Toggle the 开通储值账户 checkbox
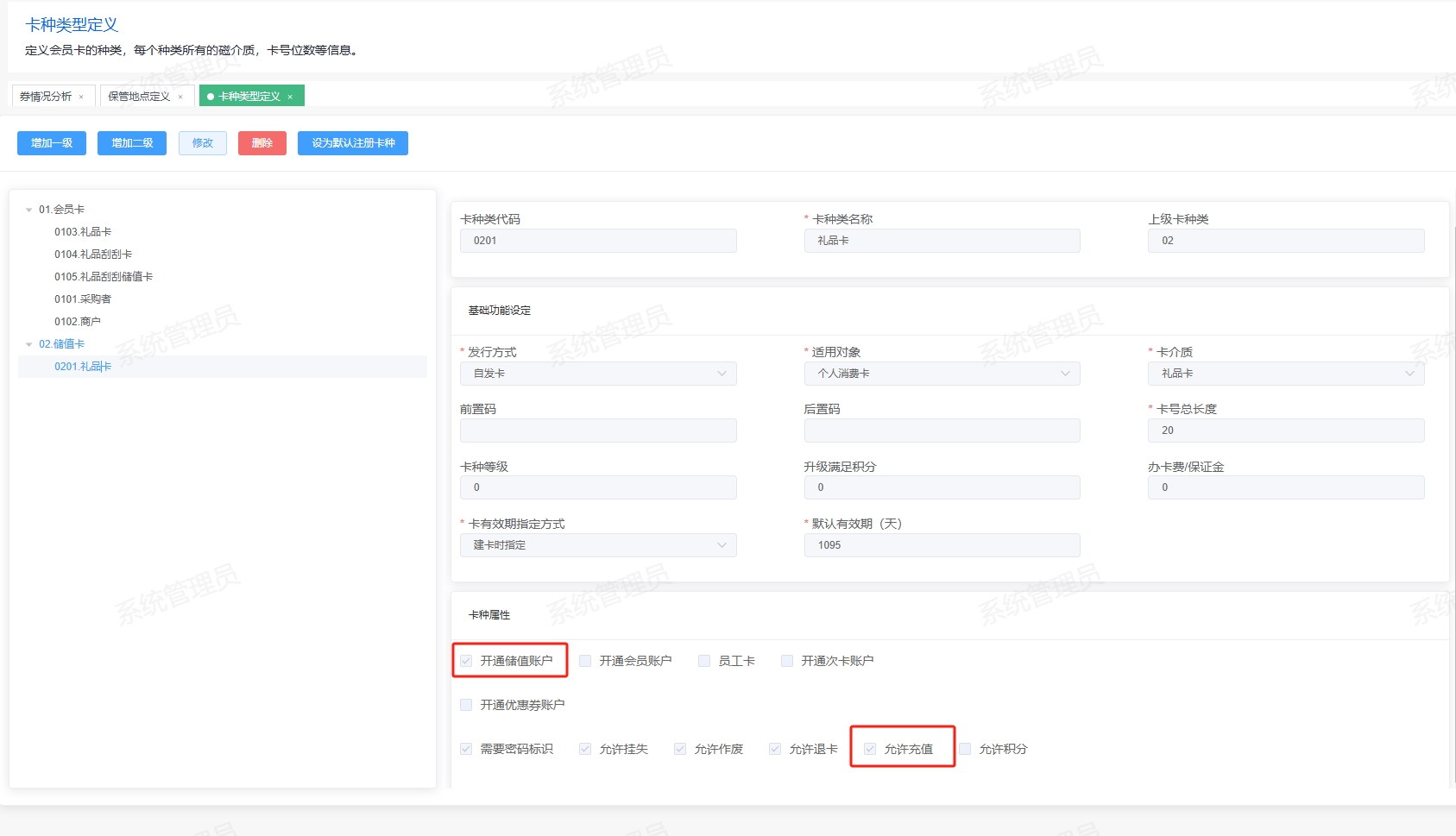Screen dimensions: 1456x836 (466, 661)
